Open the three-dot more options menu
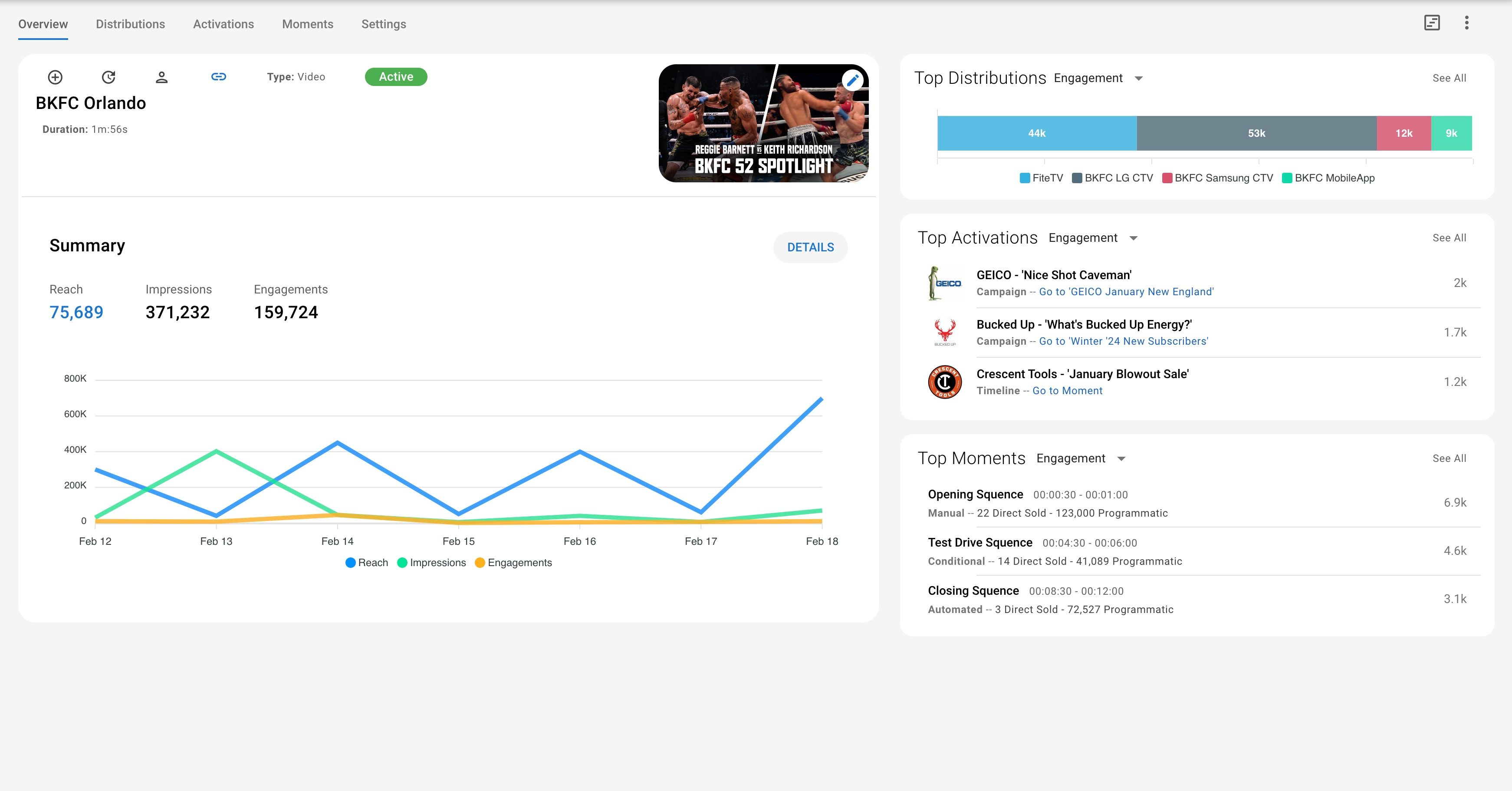1512x791 pixels. point(1466,23)
